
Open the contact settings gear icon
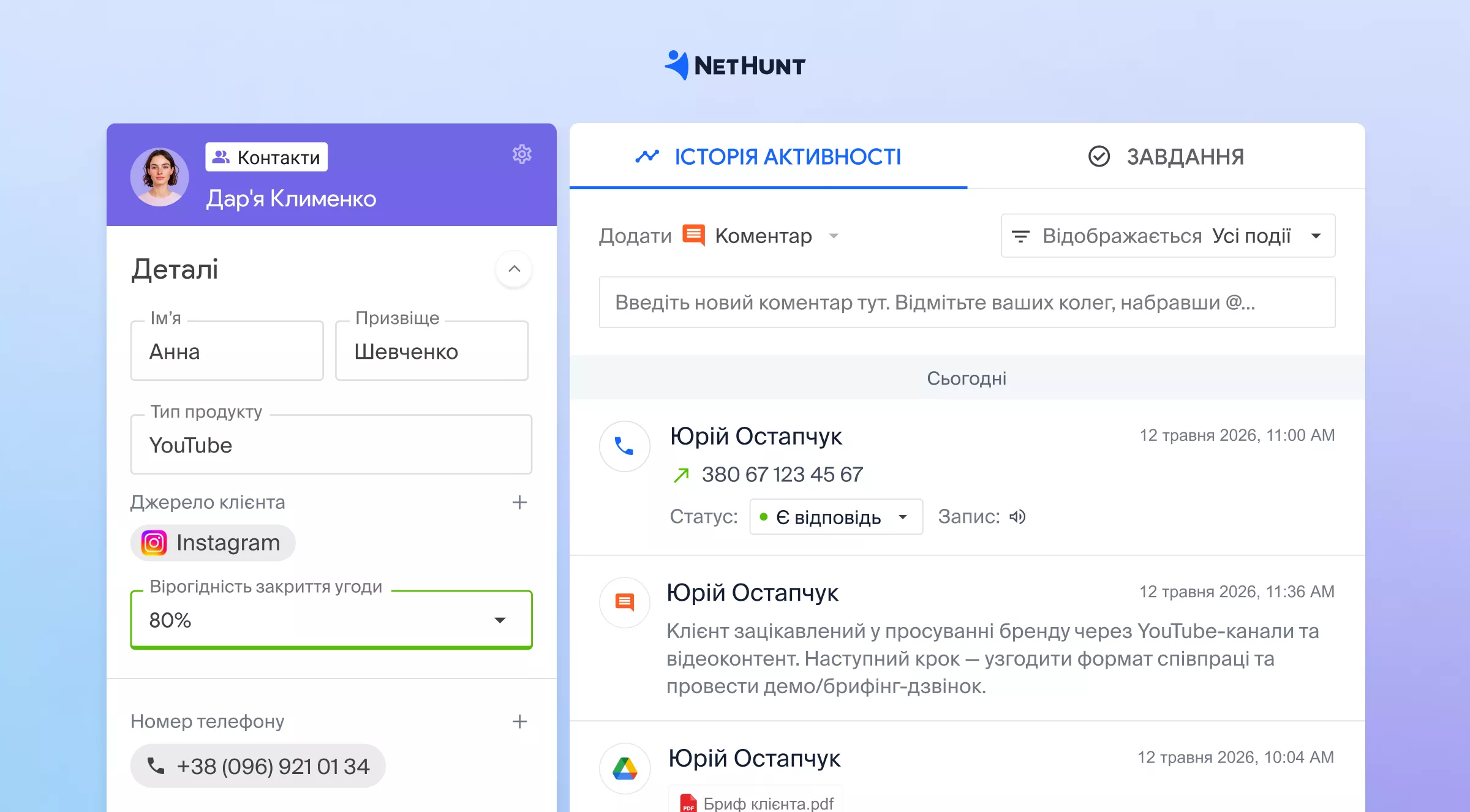(x=522, y=154)
